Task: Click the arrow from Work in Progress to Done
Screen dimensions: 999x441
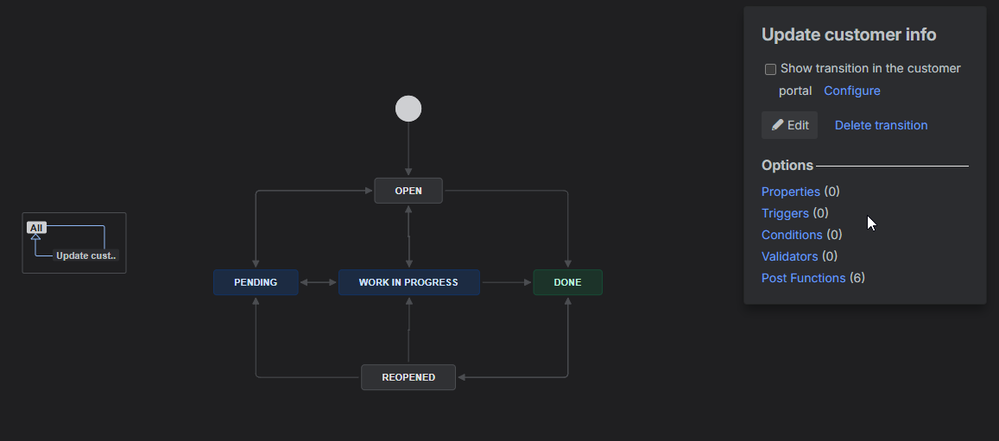Action: [506, 283]
